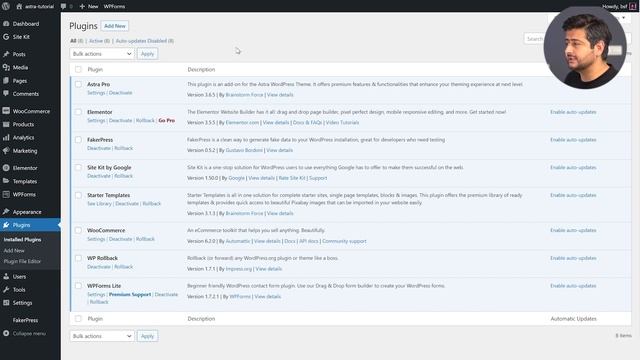
Task: Open the top Bulk actions dropdown
Action: [102, 53]
